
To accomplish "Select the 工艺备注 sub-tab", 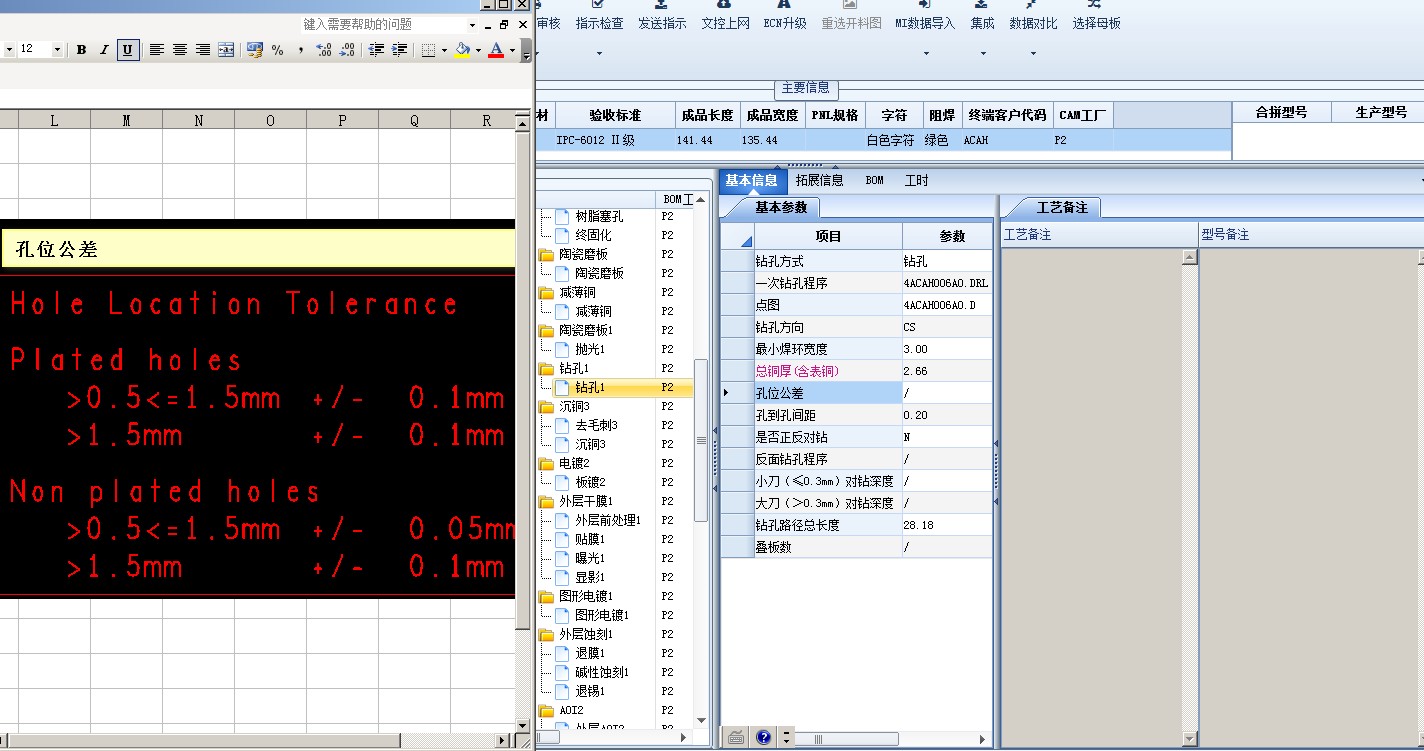I will pyautogui.click(x=1061, y=208).
